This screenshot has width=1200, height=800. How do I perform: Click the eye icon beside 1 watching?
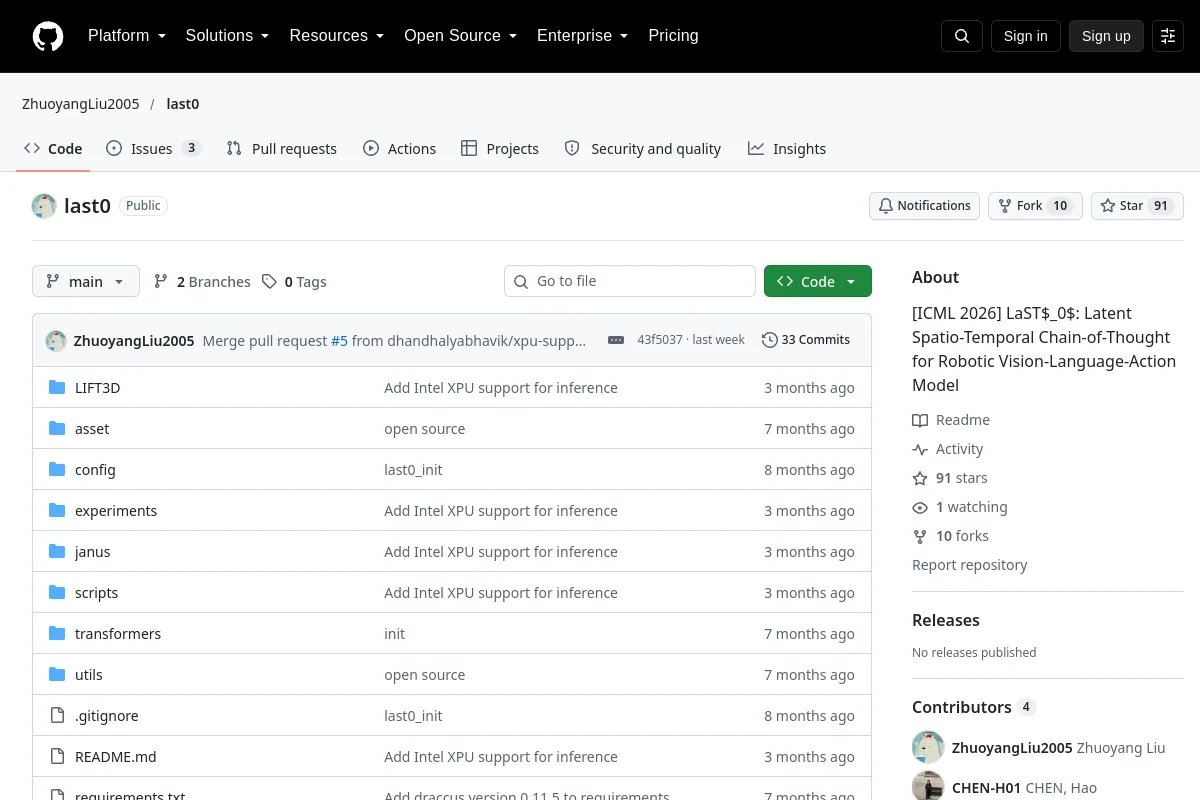[x=920, y=507]
